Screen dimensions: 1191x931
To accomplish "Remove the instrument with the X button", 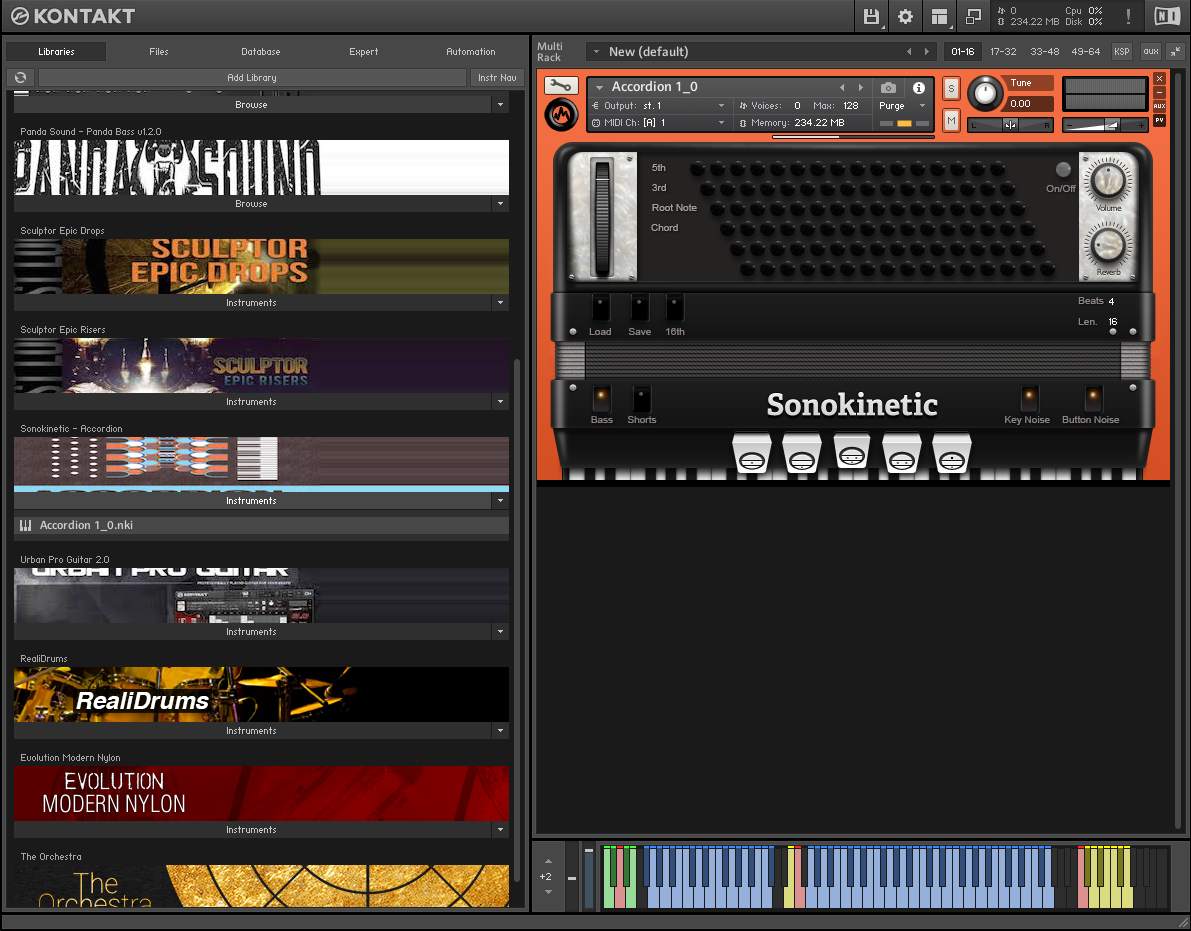I will point(1159,78).
